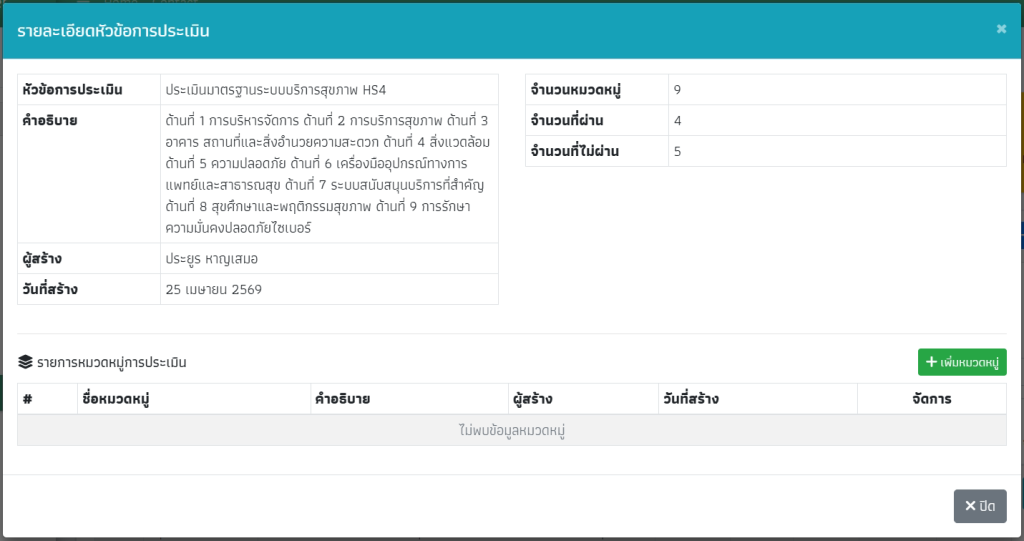This screenshot has height=541, width=1024.
Task: Click the เพิ่มหมวดหมู่ green button
Action: pos(962,362)
